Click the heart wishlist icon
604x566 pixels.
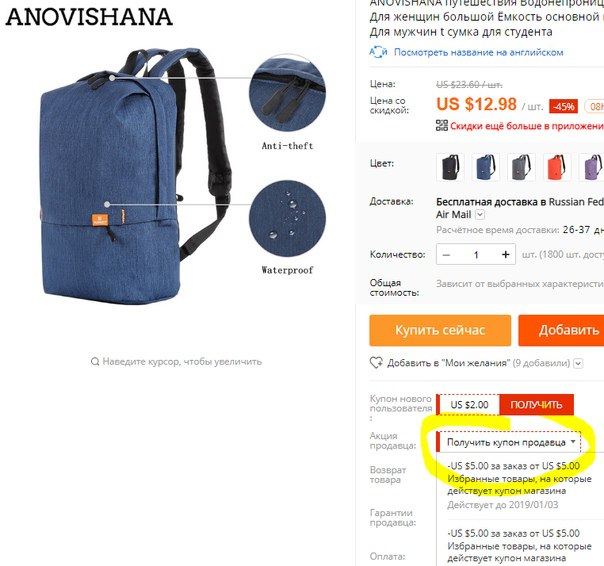point(376,363)
